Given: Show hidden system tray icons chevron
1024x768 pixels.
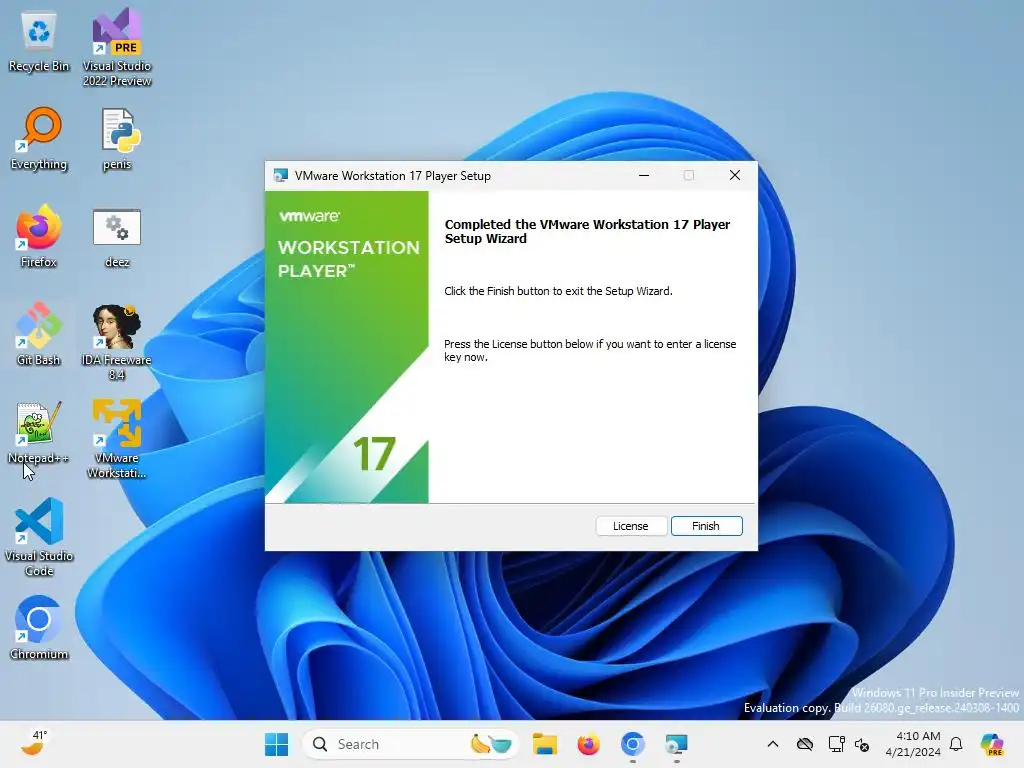Looking at the screenshot, I should [773, 744].
